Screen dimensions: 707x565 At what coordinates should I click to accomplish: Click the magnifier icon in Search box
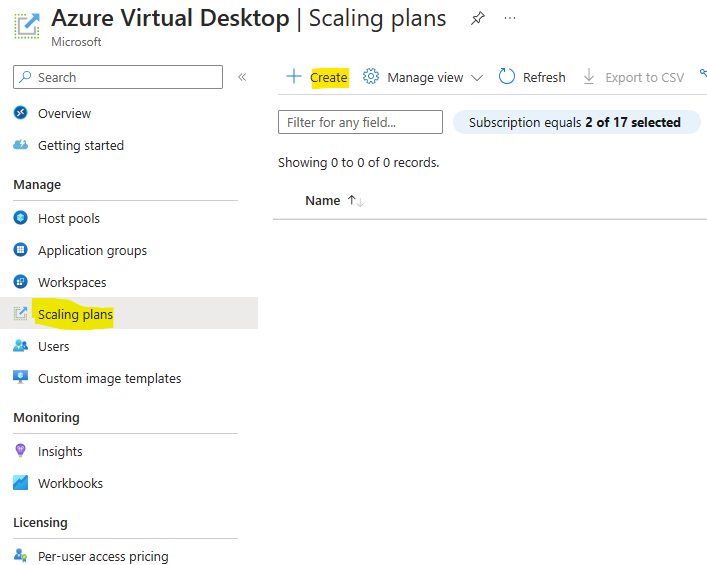pyautogui.click(x=26, y=77)
